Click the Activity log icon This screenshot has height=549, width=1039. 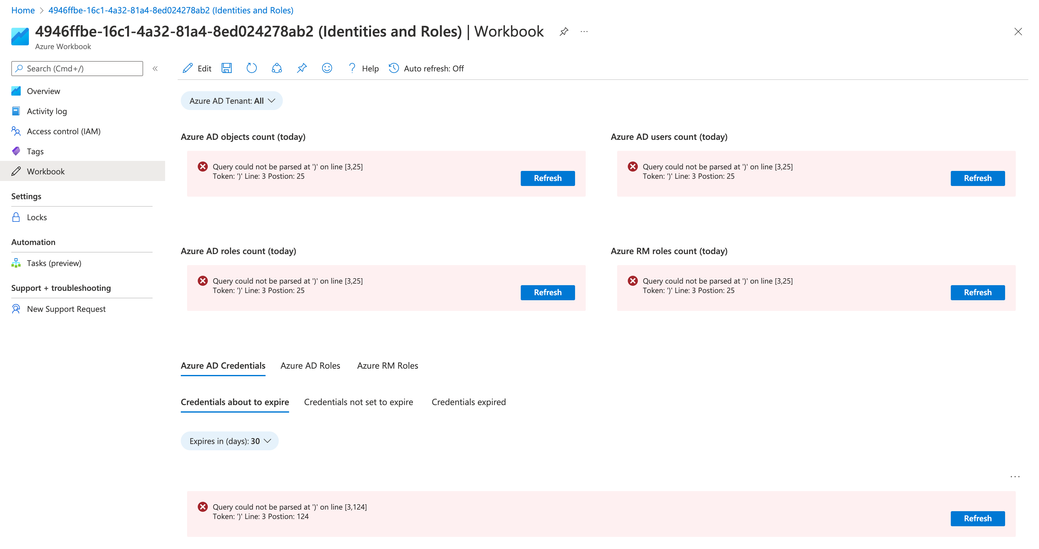(16, 111)
